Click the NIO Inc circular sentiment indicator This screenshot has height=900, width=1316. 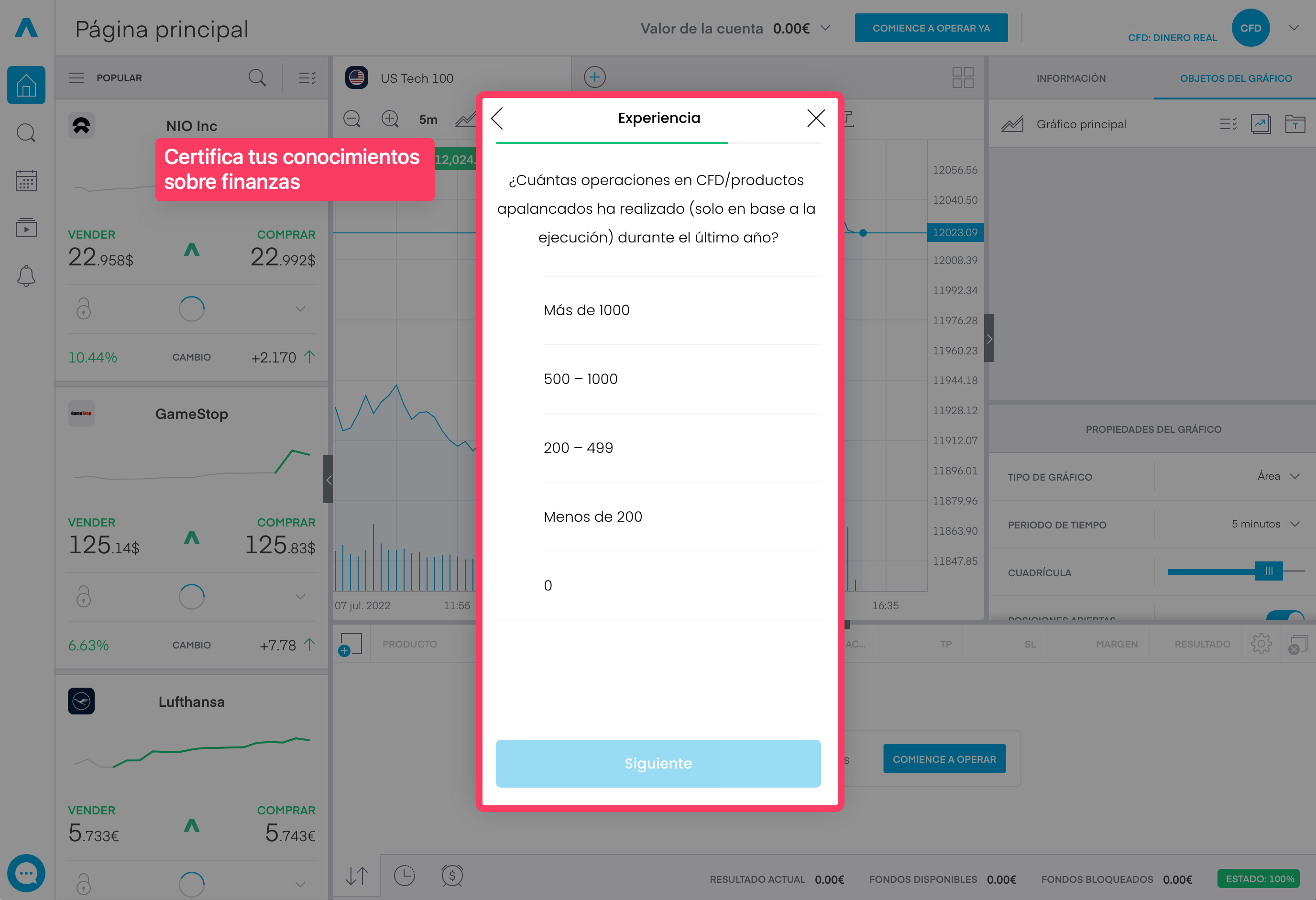(x=191, y=308)
